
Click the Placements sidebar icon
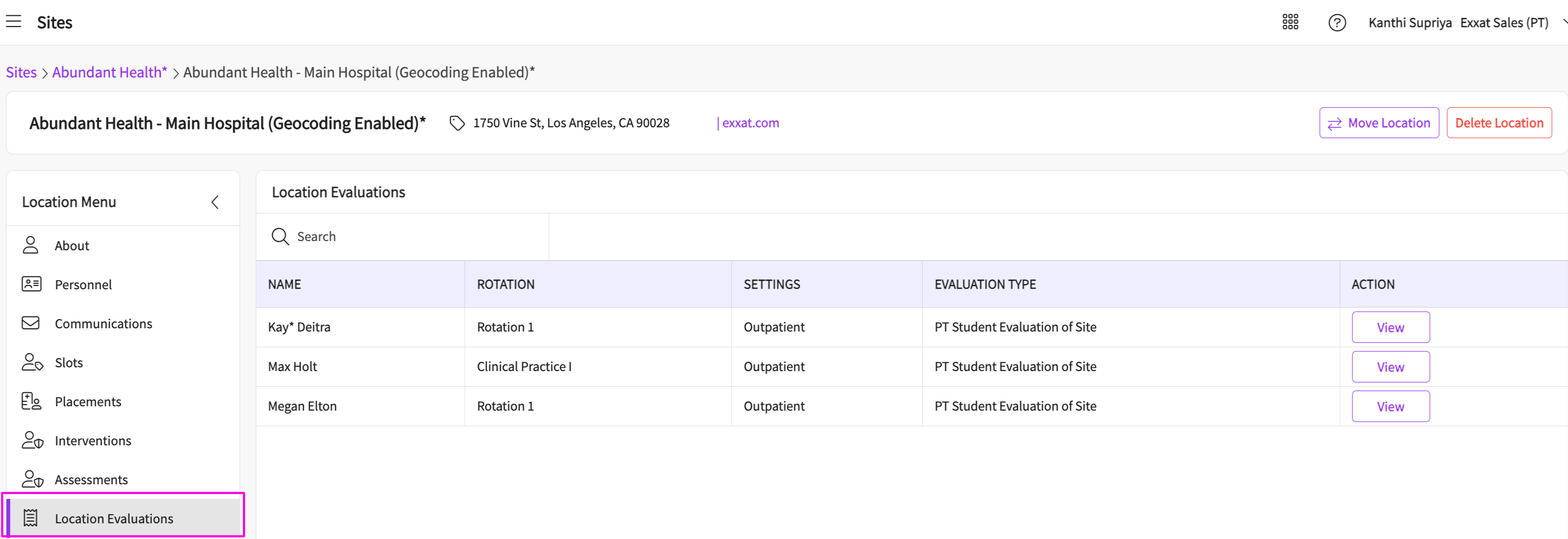31,401
